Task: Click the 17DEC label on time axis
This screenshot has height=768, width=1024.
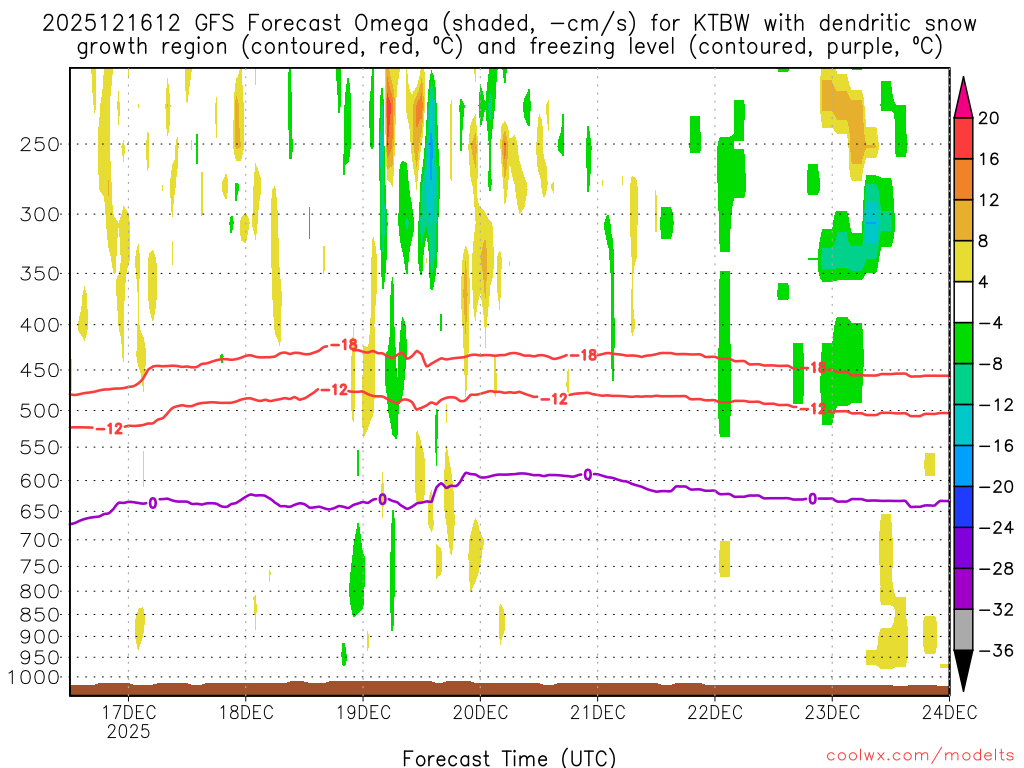Action: point(129,712)
